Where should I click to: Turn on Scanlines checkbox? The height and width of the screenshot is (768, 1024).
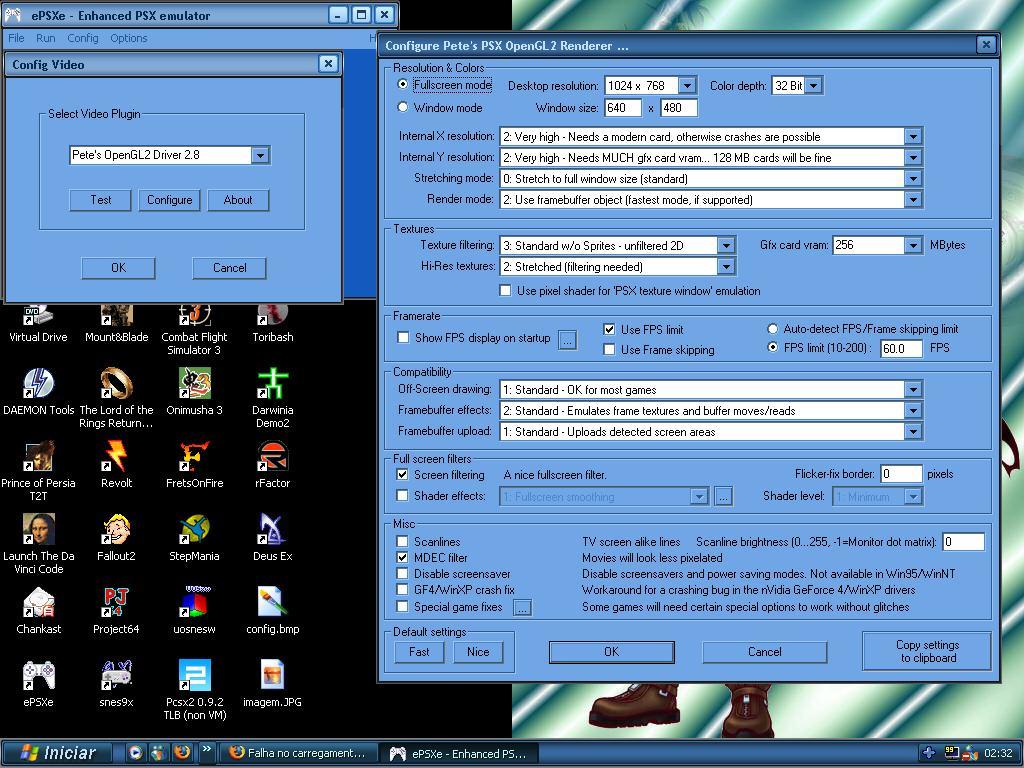click(402, 541)
